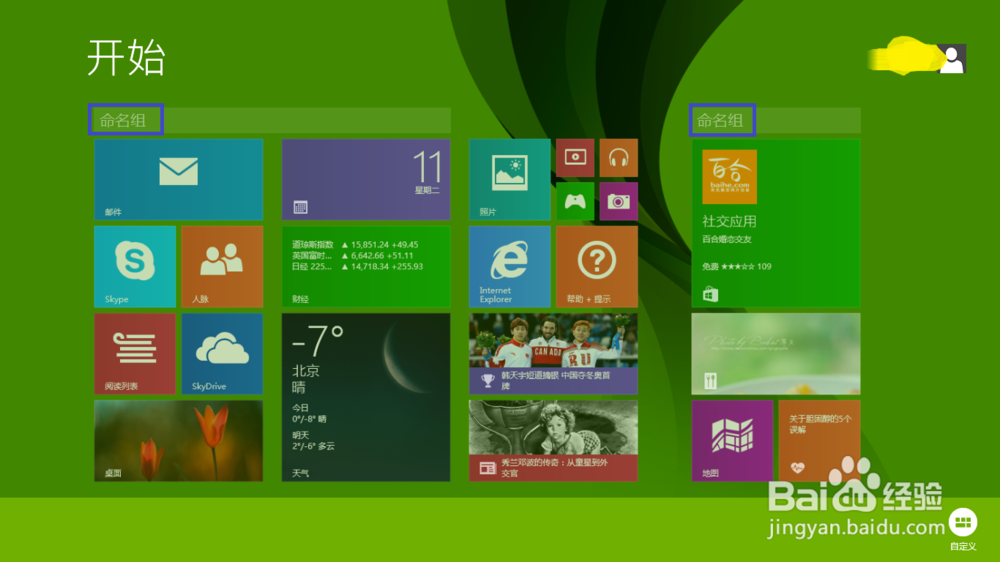Open the News tile with black-and-white photo
Image resolution: width=1000 pixels, height=562 pixels.
point(554,441)
